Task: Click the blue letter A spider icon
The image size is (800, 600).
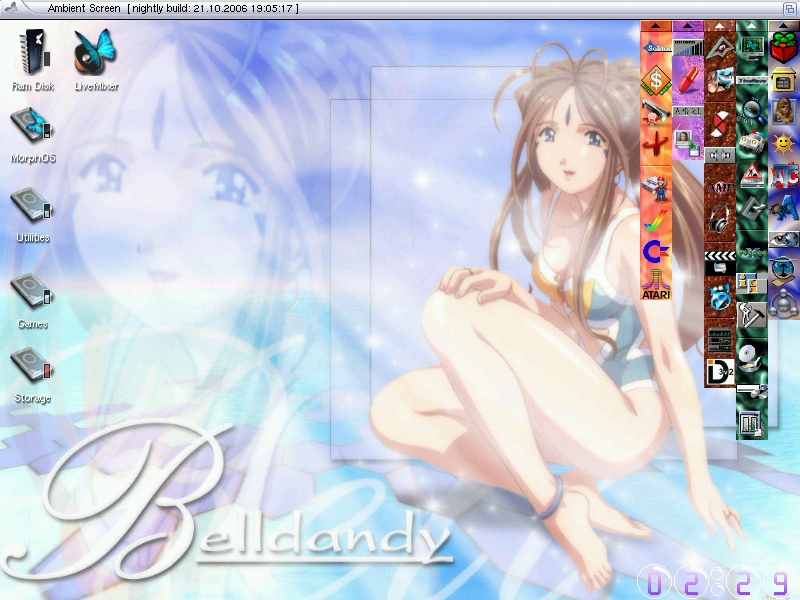Action: click(x=784, y=208)
